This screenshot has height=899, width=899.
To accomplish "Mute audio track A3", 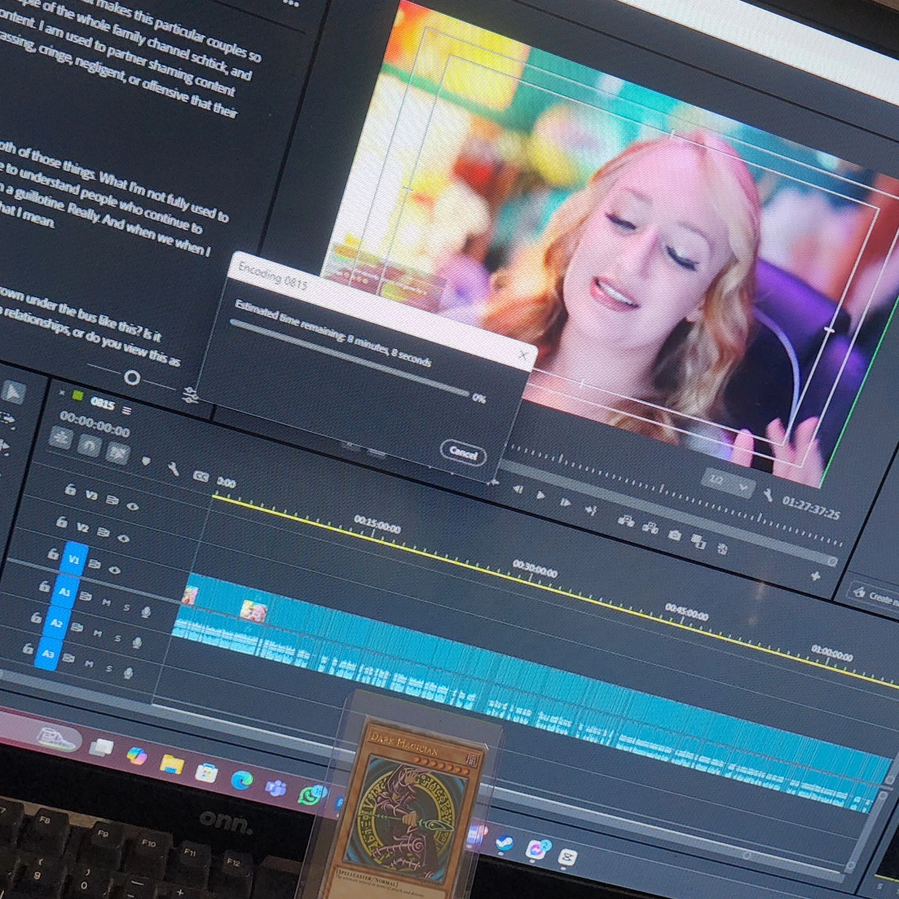I will (89, 664).
